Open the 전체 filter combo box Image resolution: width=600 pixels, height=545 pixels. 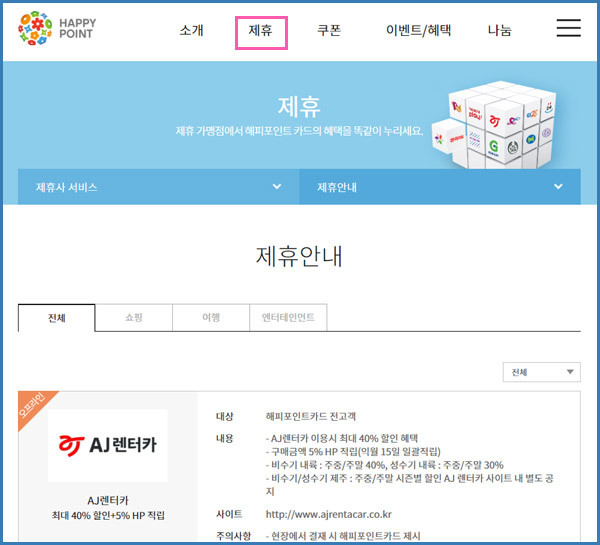(x=541, y=372)
